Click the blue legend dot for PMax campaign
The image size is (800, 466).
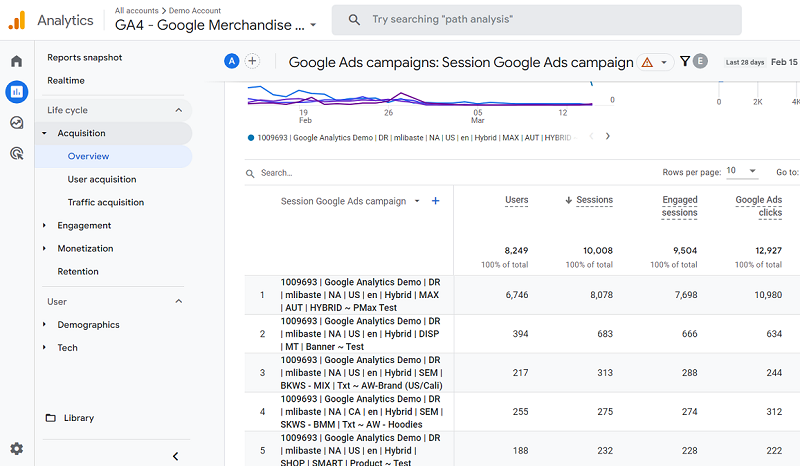(x=251, y=138)
